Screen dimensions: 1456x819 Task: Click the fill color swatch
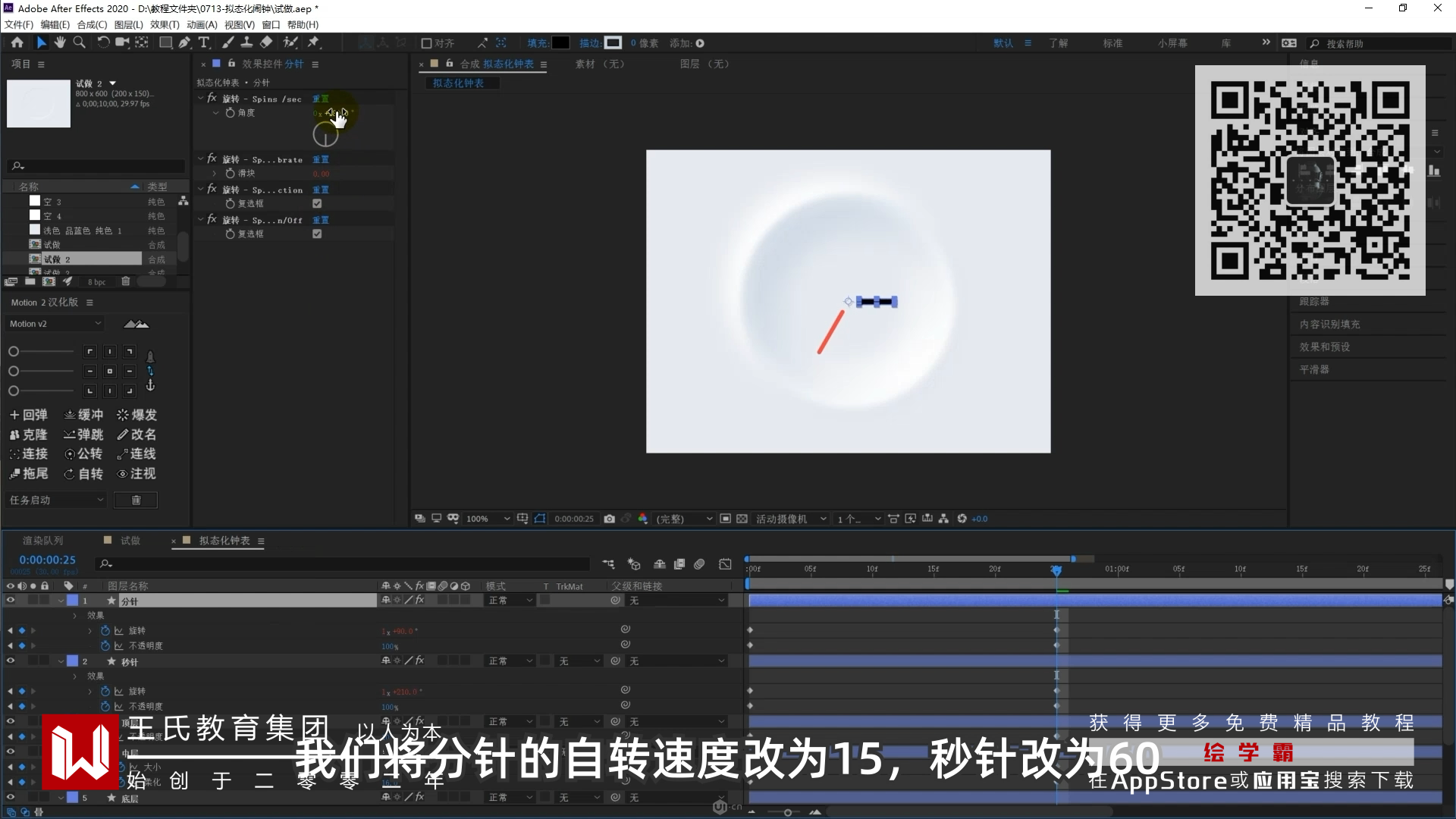tap(560, 43)
